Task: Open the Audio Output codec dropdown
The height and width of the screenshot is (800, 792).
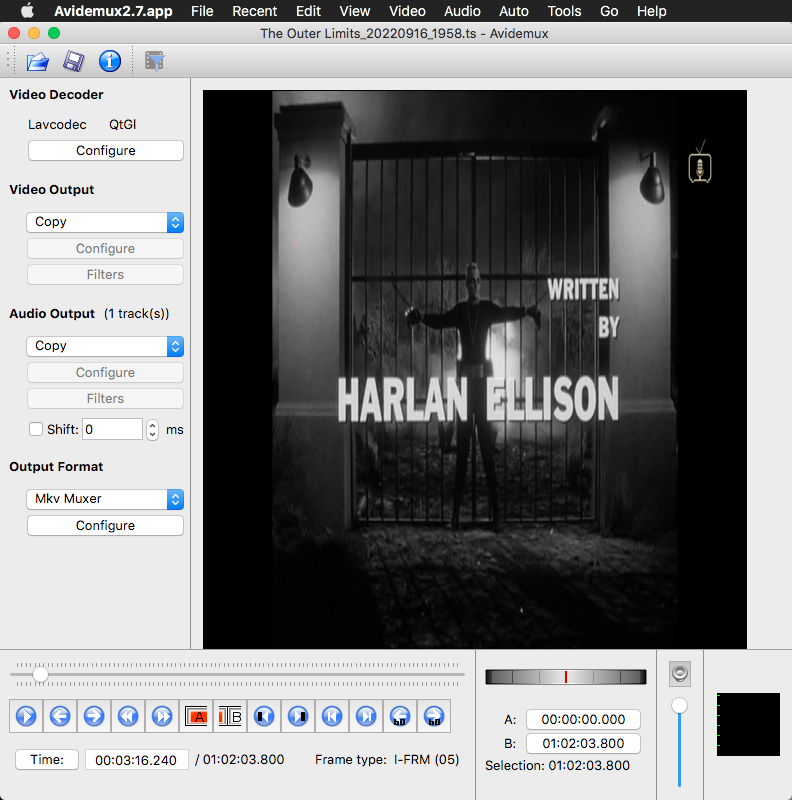Action: click(x=105, y=346)
